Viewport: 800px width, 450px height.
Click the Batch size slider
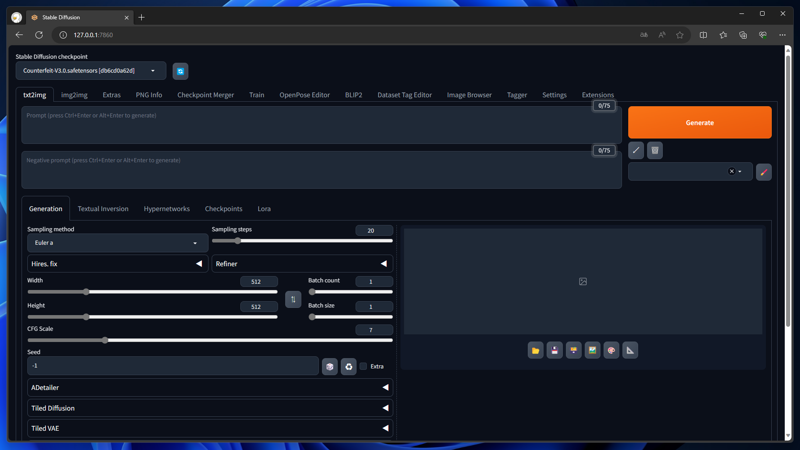point(351,317)
